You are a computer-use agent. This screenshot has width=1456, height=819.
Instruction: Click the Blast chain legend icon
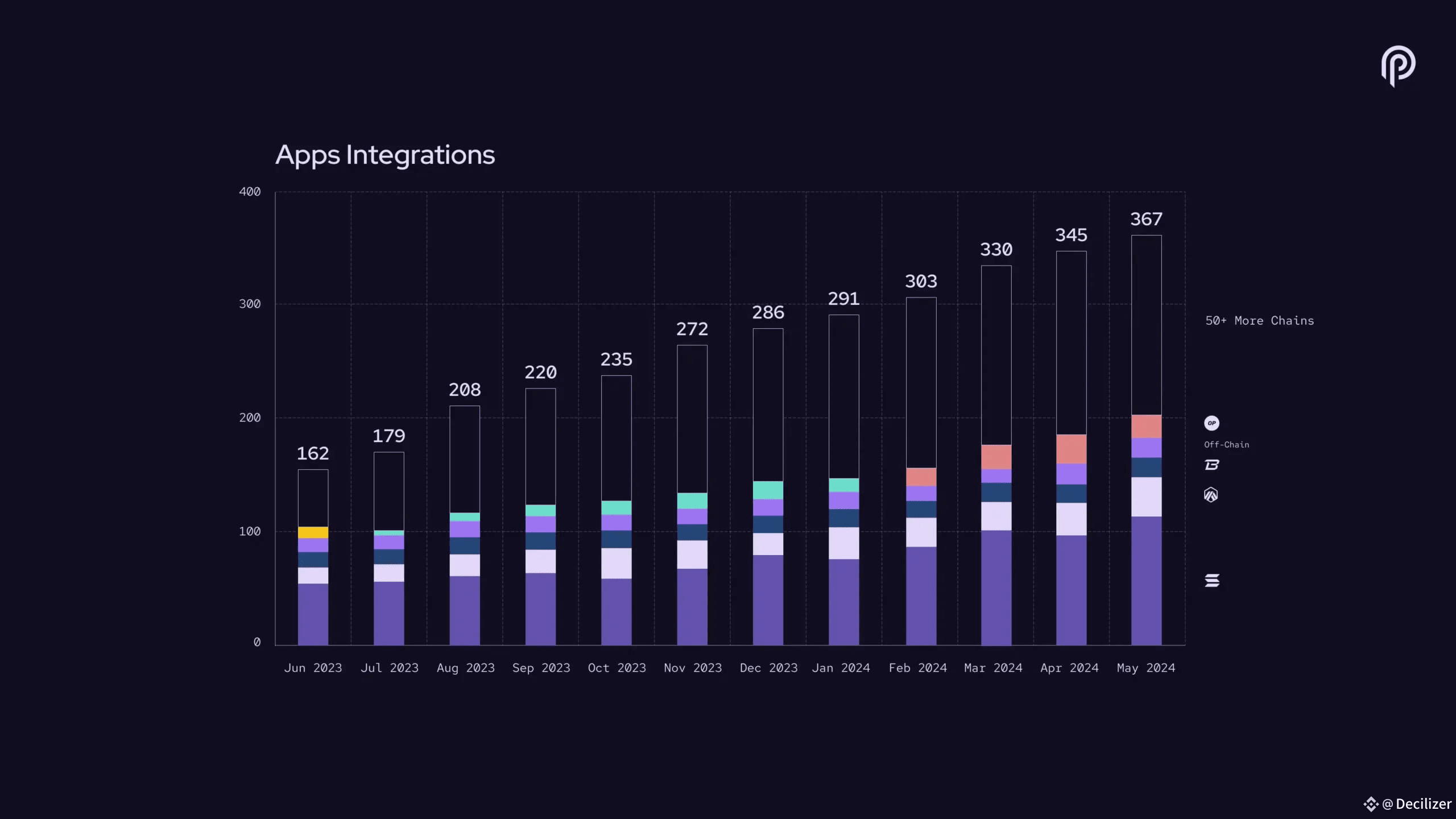pyautogui.click(x=1211, y=465)
